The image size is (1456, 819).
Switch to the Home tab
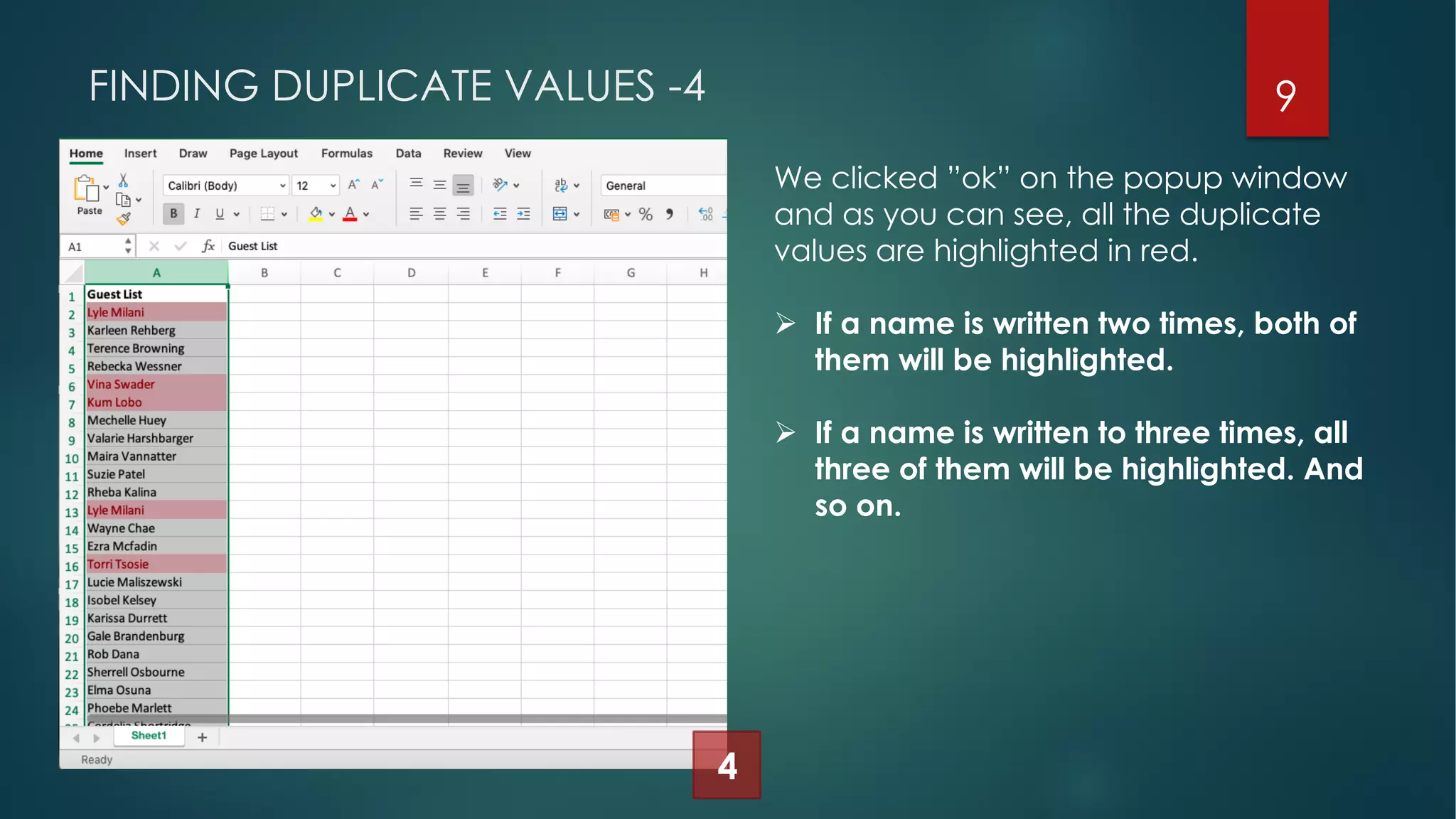86,154
